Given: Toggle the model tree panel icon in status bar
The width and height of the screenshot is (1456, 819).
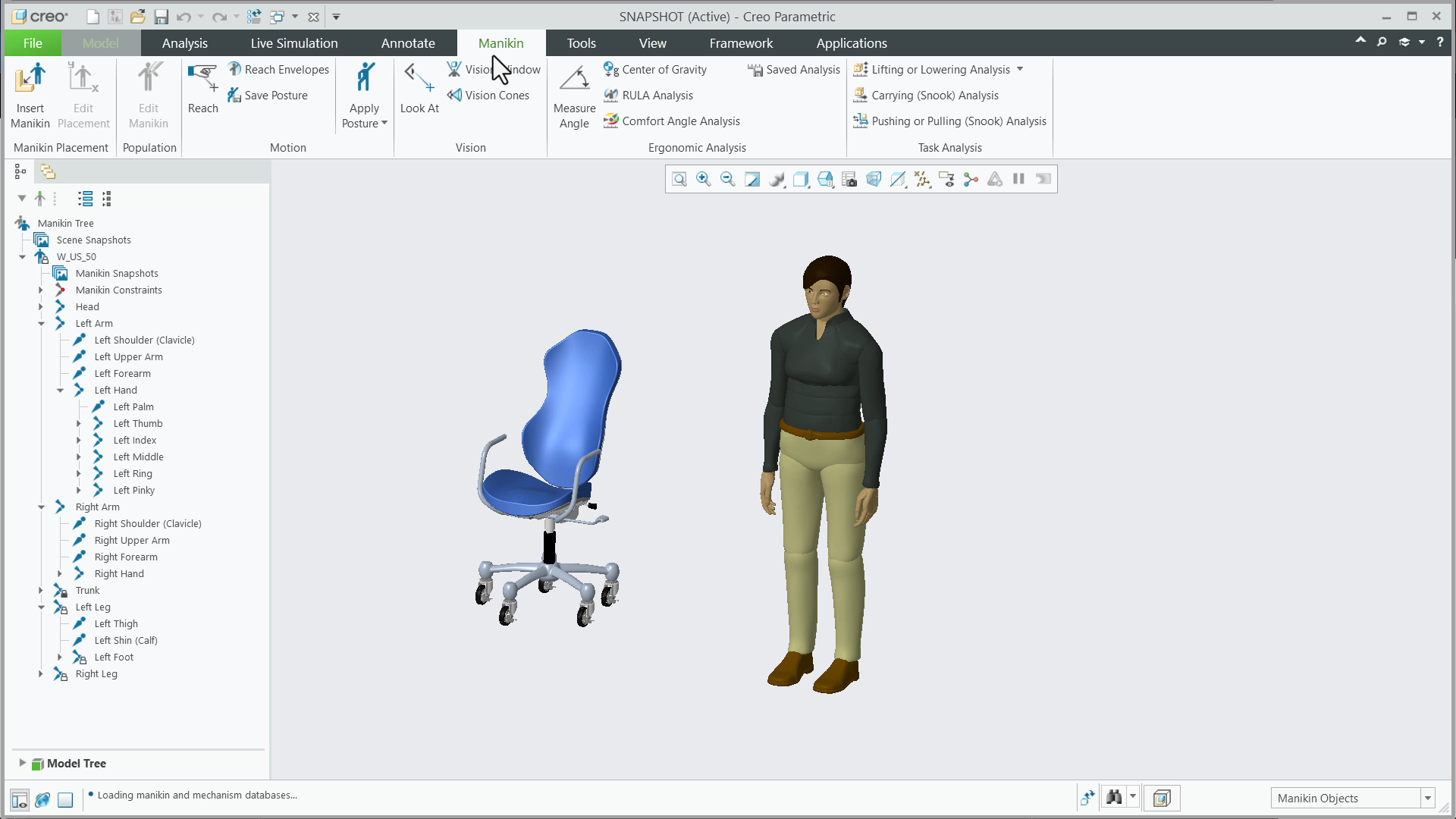Looking at the screenshot, I should tap(20, 800).
